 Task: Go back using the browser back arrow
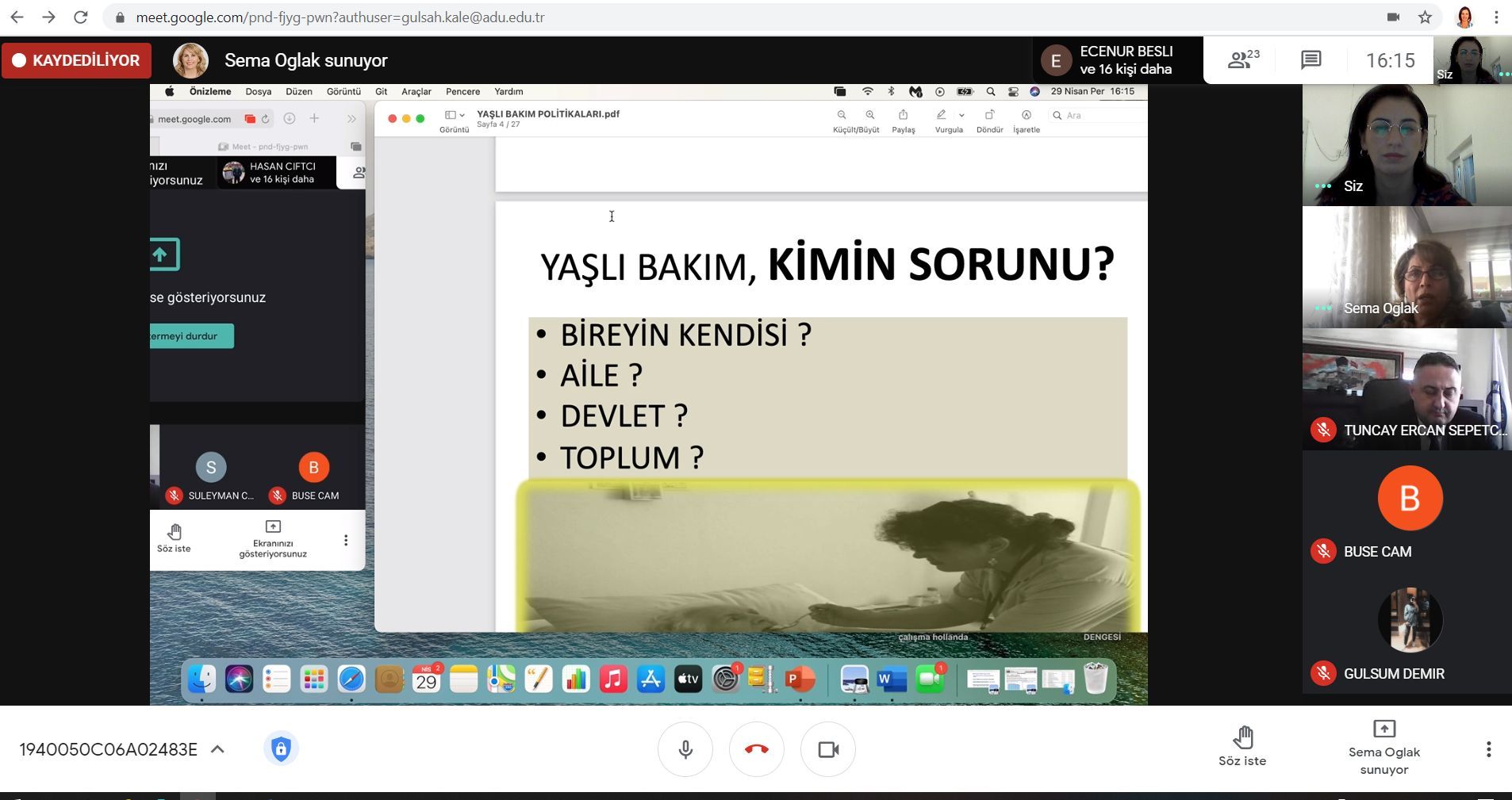coord(17,17)
